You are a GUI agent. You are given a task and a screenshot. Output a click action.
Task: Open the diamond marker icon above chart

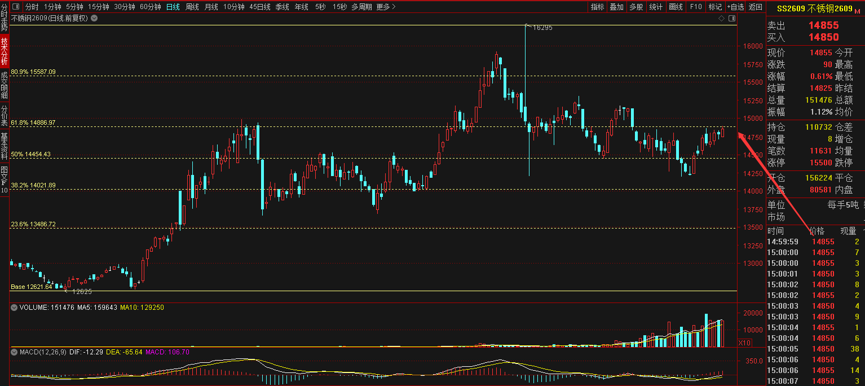click(722, 18)
